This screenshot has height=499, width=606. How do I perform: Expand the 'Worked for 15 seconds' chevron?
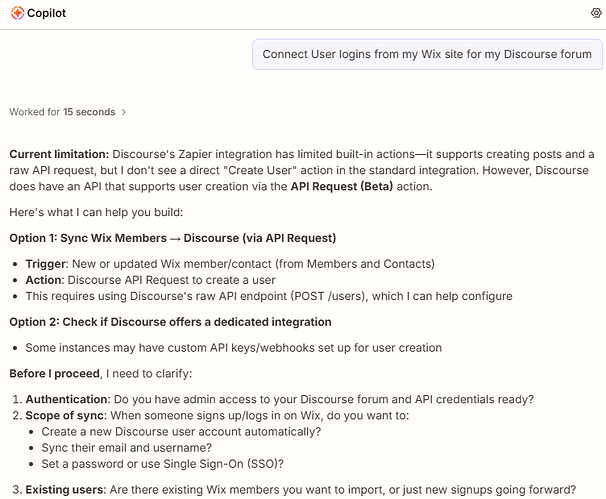pos(124,112)
